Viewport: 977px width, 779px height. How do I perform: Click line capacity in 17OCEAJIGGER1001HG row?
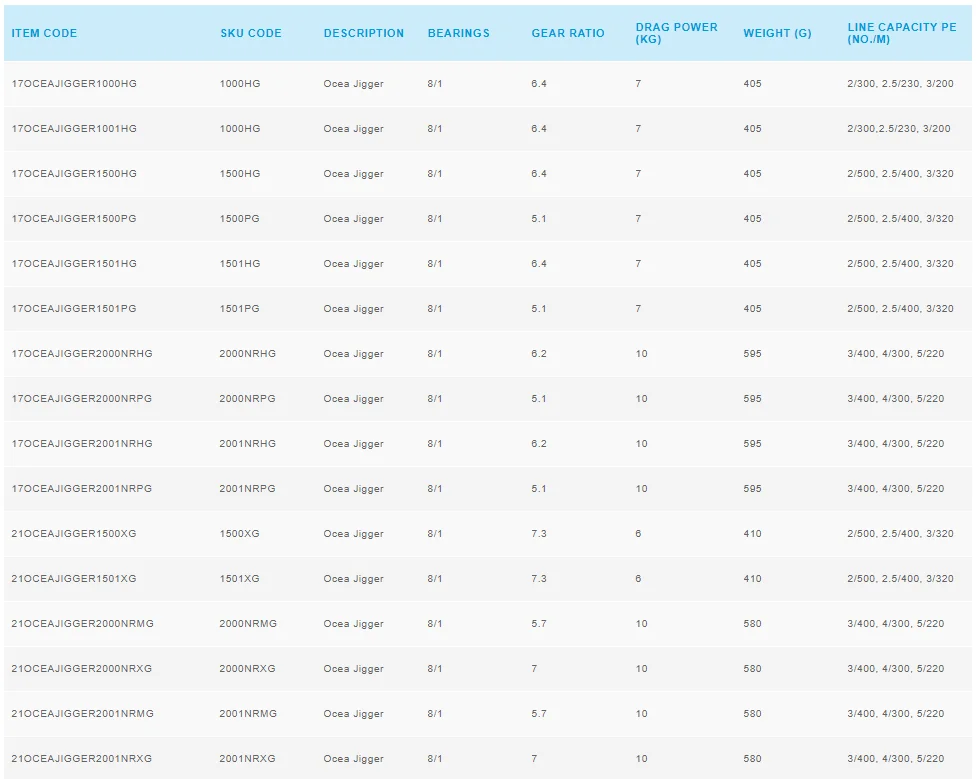coord(898,128)
